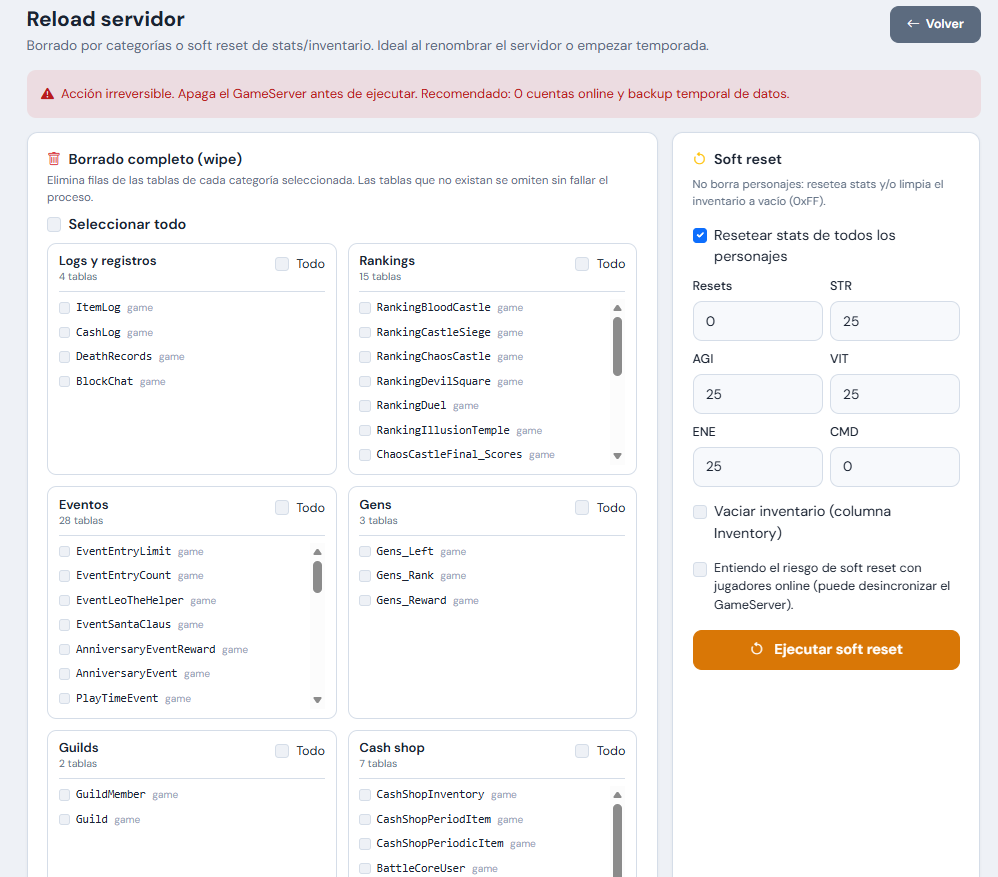Select the Gens_Rank checkbox
This screenshot has width=998, height=877.
(x=365, y=576)
